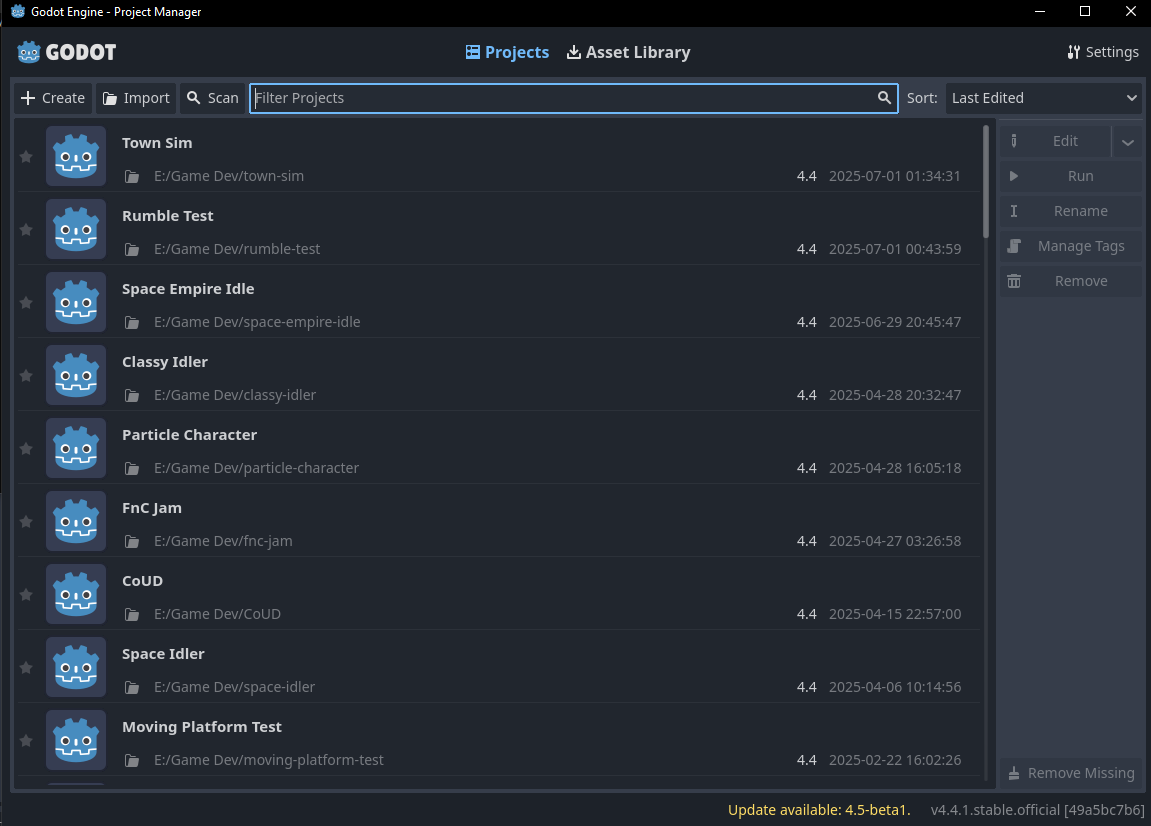This screenshot has height=826, width=1151.
Task: Favorite the Moving Platform Test star
Action: (26, 741)
